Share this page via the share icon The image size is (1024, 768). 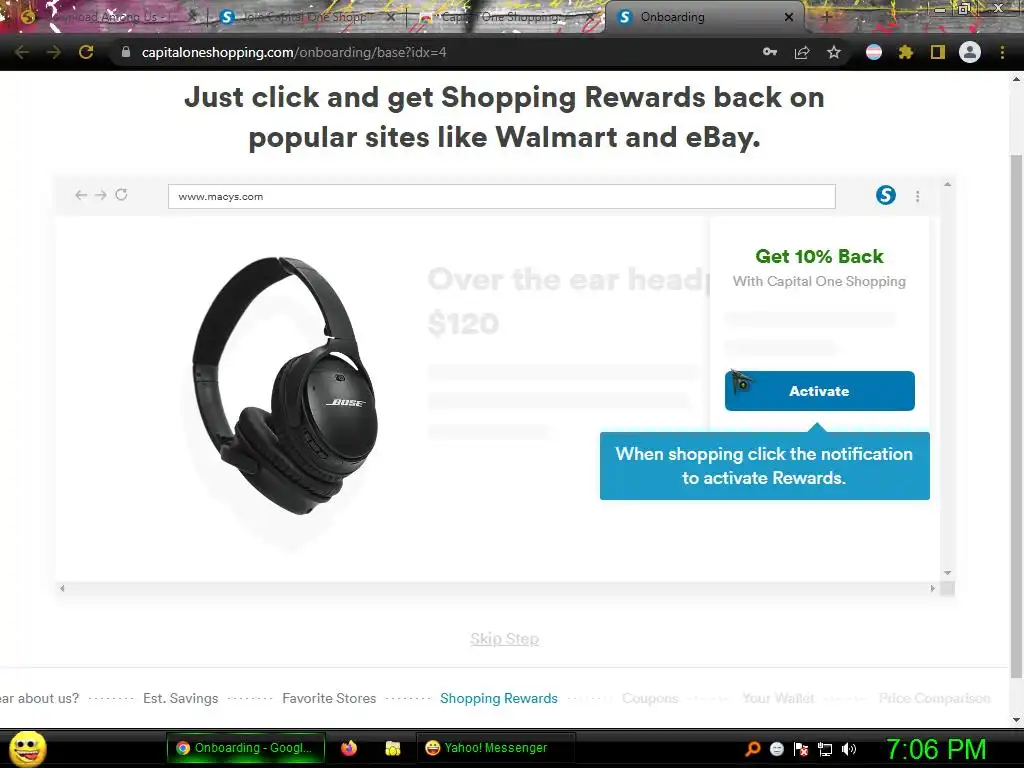point(802,52)
